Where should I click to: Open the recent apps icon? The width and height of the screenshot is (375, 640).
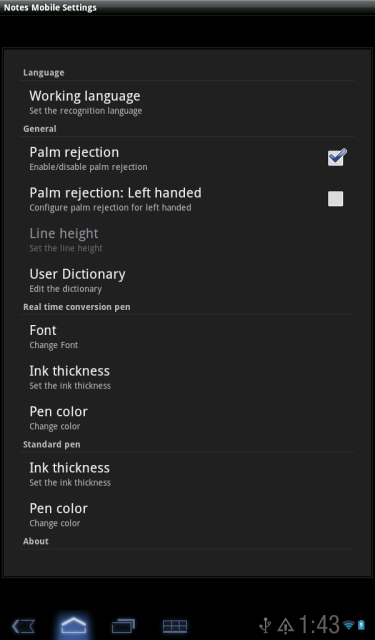(x=123, y=625)
